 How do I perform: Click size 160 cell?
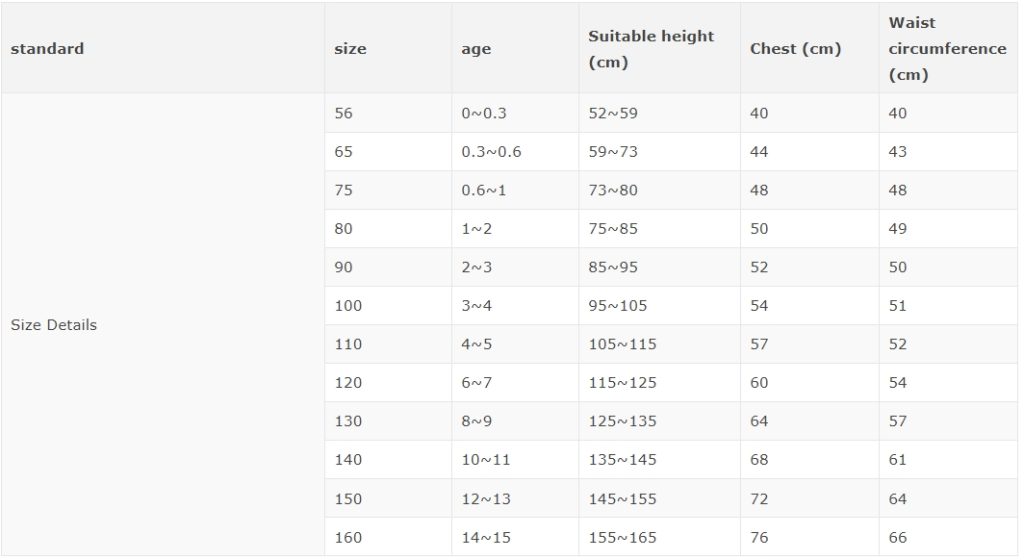(x=388, y=537)
